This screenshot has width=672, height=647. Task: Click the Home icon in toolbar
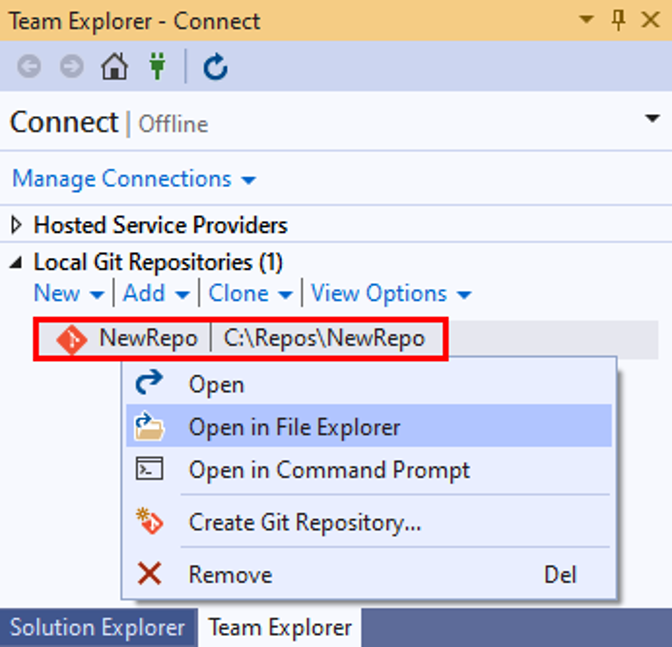point(115,67)
